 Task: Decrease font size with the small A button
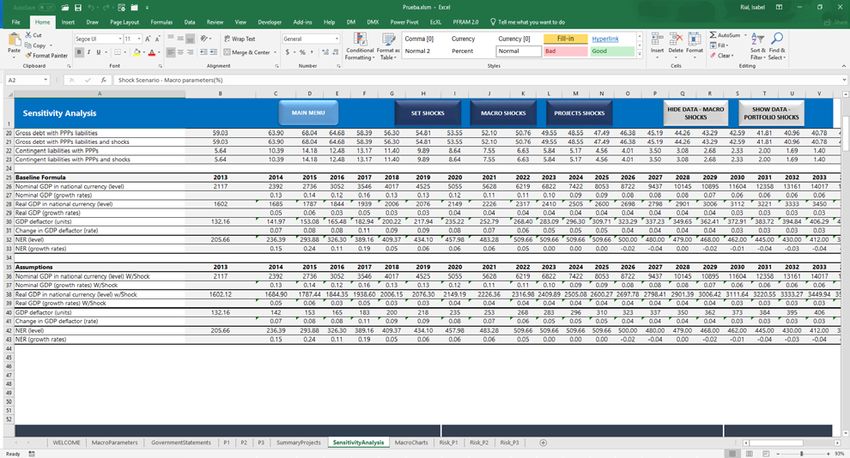click(157, 39)
